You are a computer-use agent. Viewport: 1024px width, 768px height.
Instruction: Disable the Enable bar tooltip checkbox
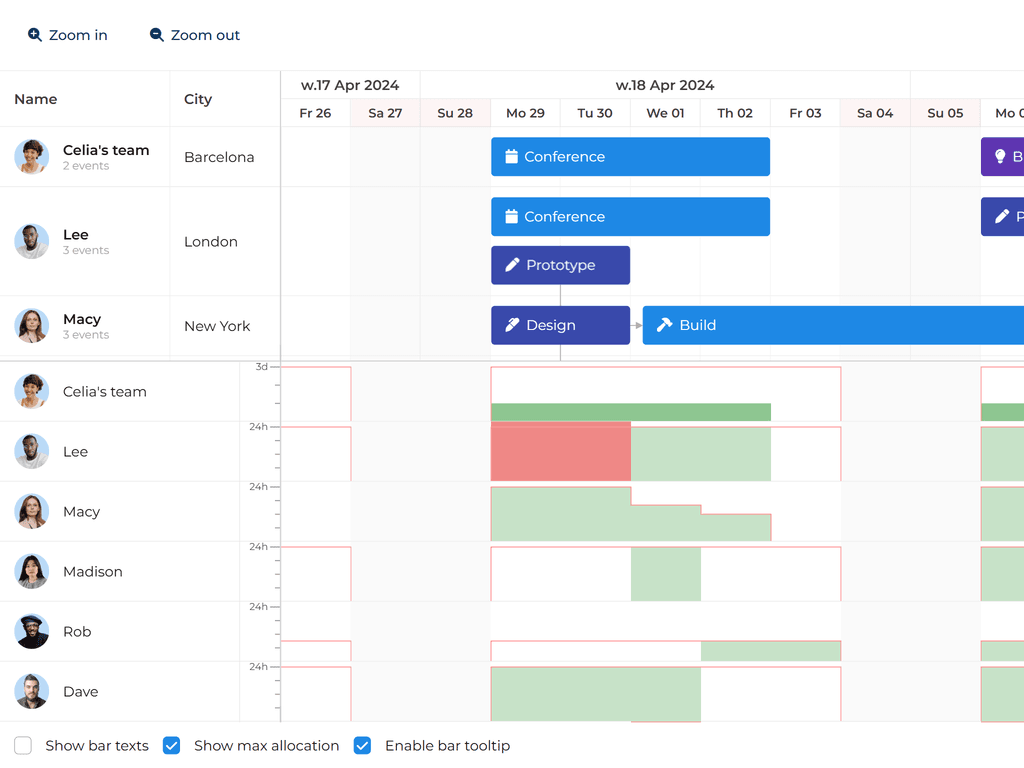(x=362, y=745)
